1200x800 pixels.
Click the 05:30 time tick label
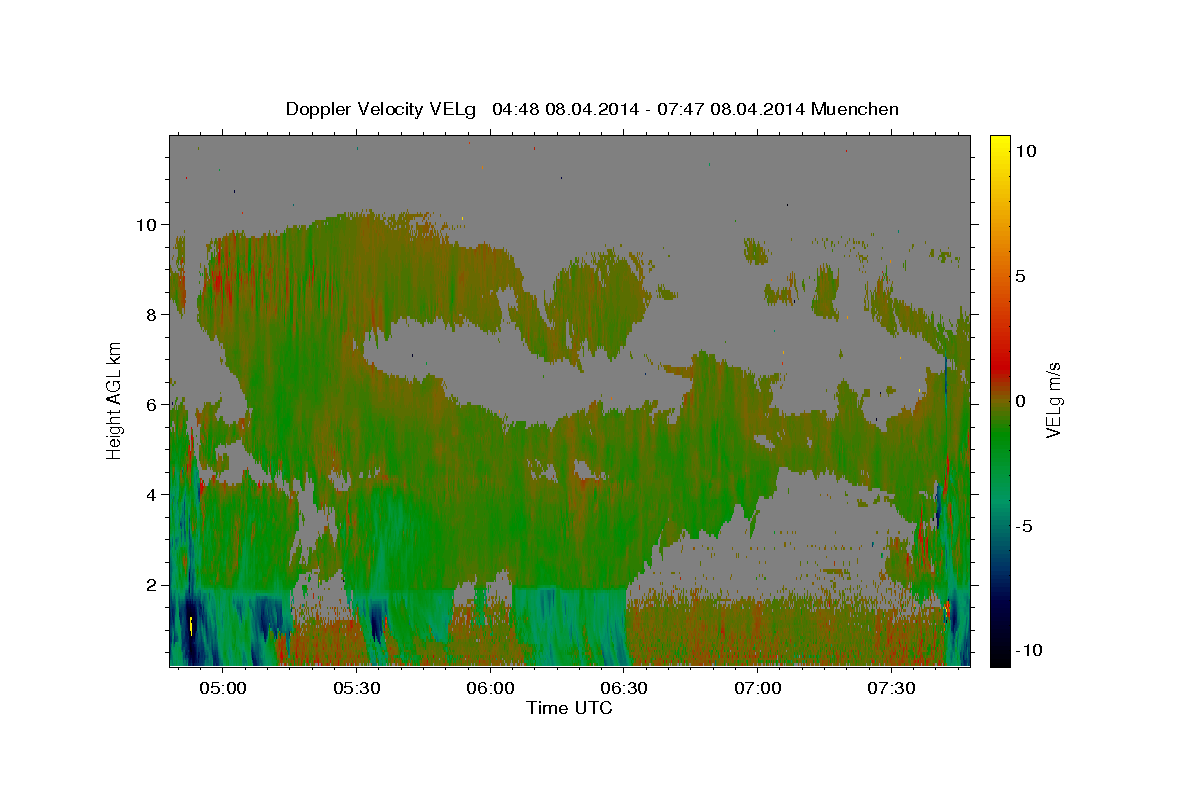[356, 688]
